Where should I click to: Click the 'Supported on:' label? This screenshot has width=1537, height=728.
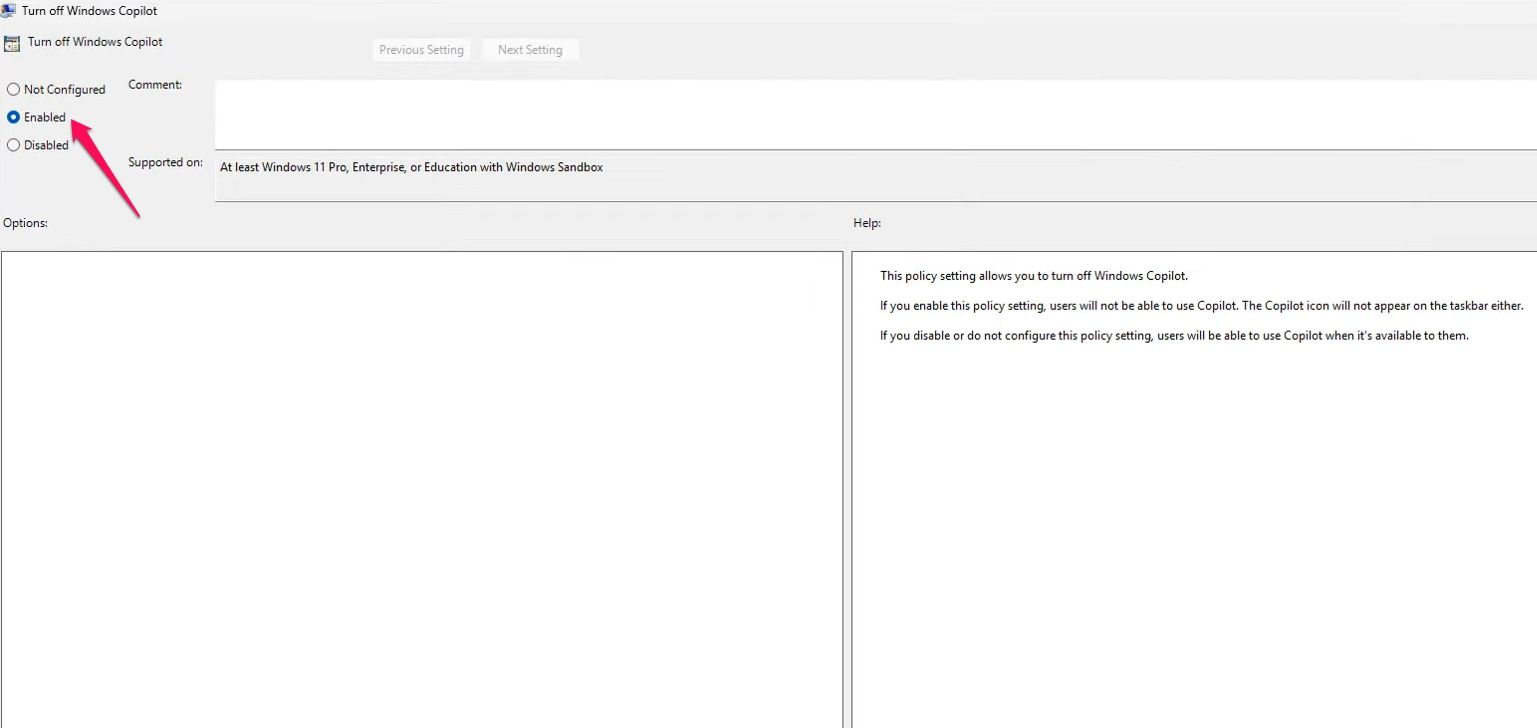coord(166,162)
